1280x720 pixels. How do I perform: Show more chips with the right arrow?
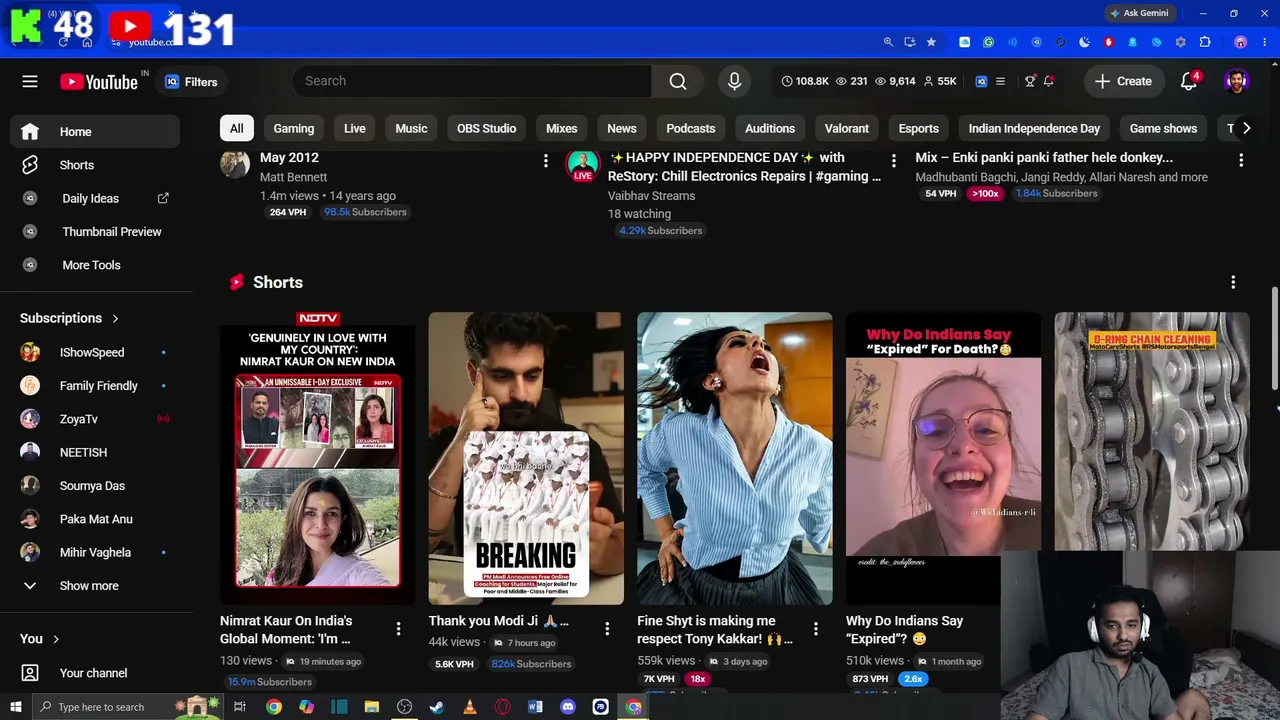point(1246,128)
